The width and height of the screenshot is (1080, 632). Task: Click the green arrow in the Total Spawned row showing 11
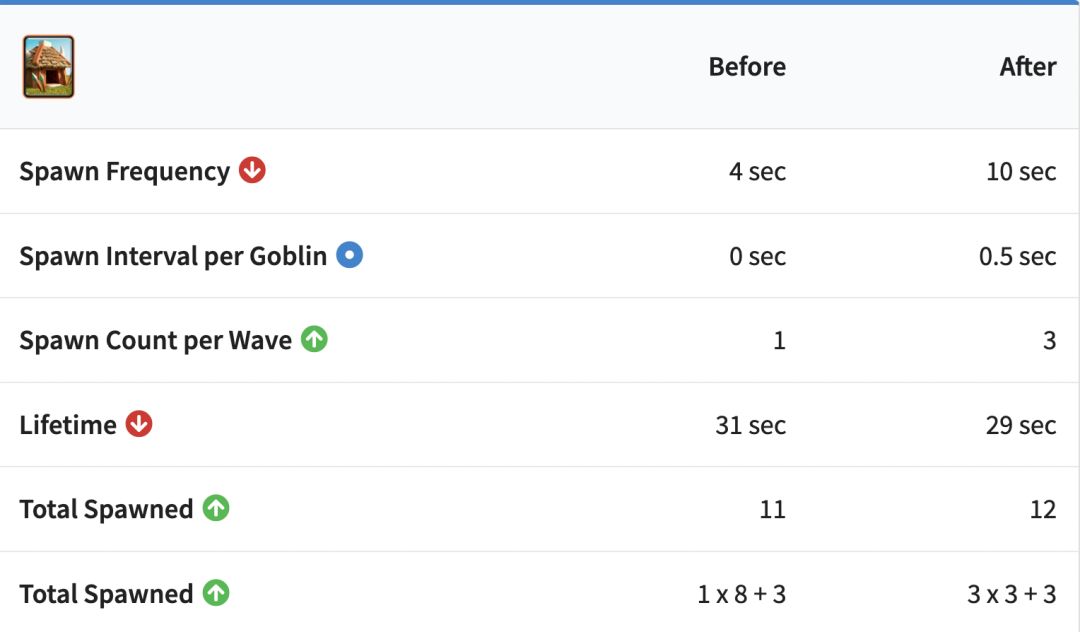pyautogui.click(x=216, y=508)
